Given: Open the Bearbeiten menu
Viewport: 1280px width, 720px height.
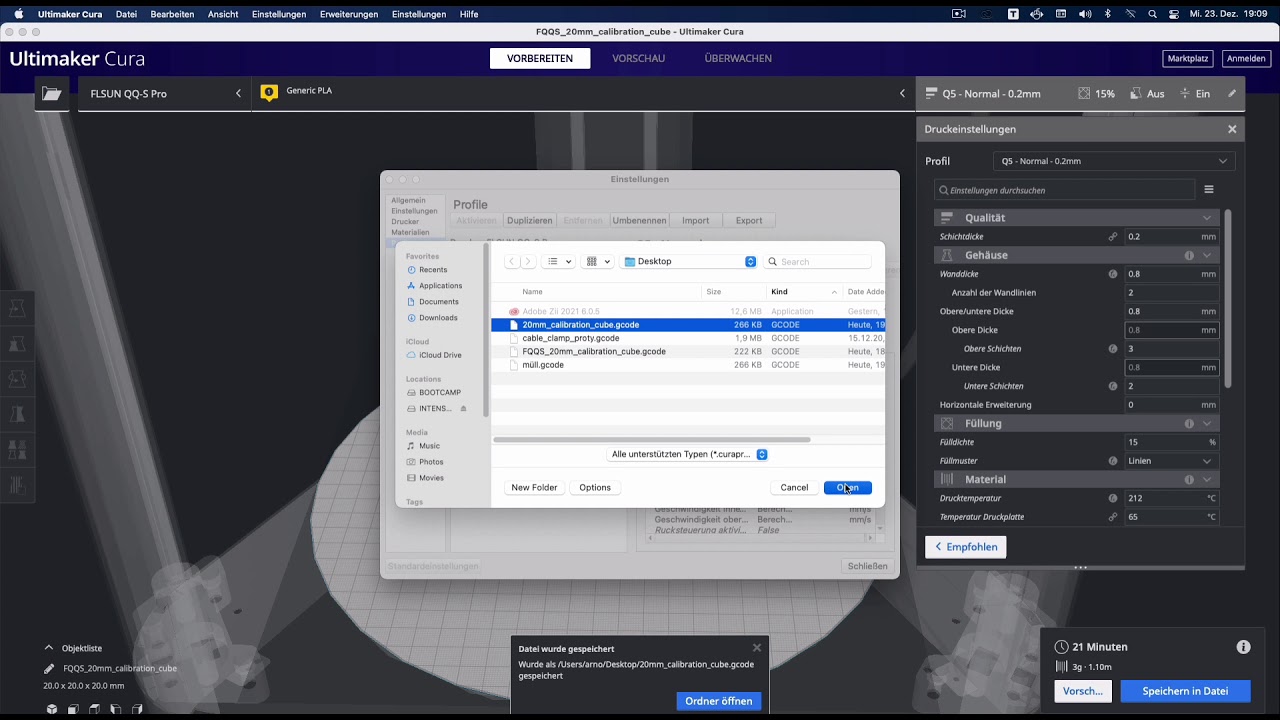Looking at the screenshot, I should point(172,14).
